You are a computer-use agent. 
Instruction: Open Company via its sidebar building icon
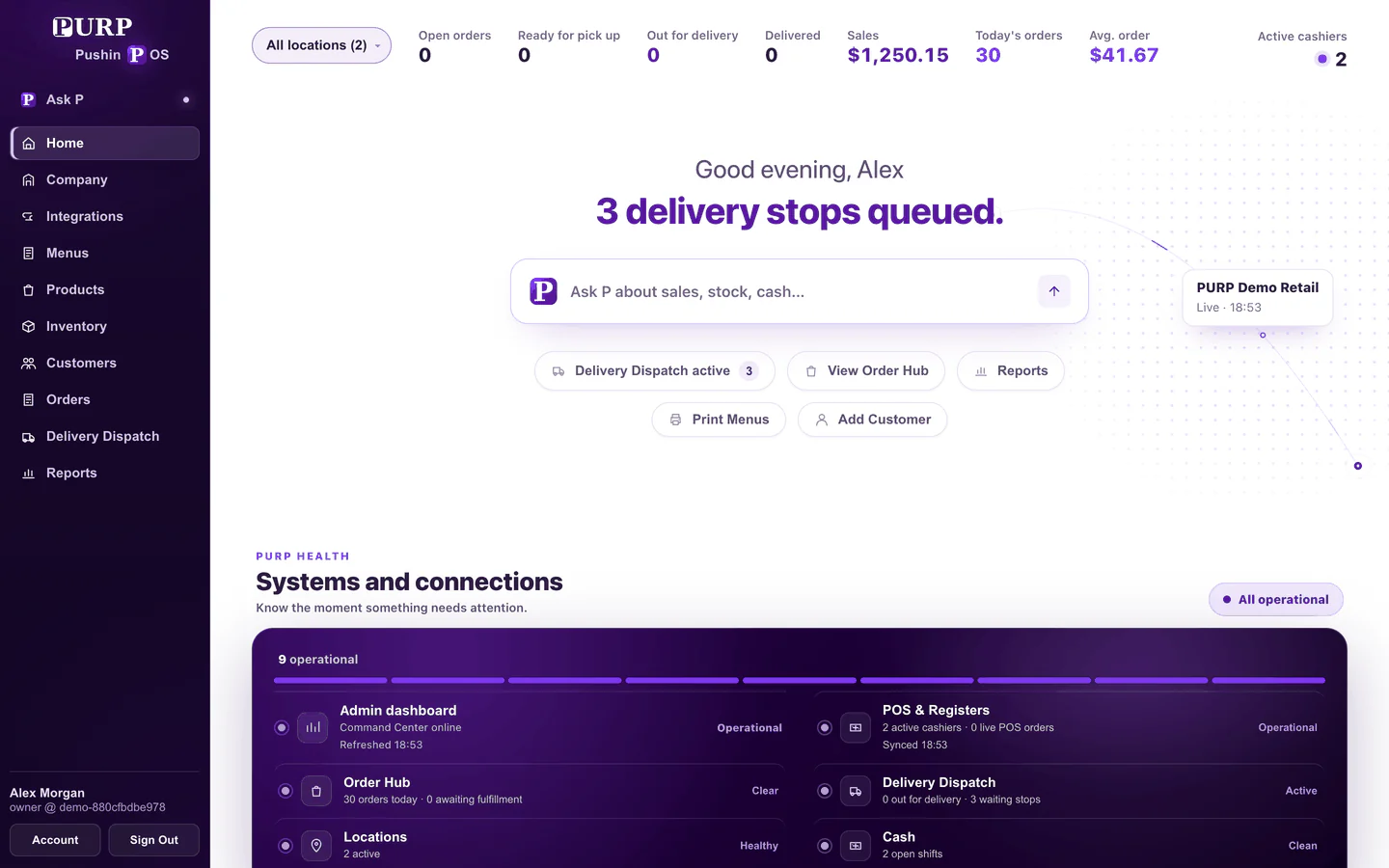click(29, 180)
